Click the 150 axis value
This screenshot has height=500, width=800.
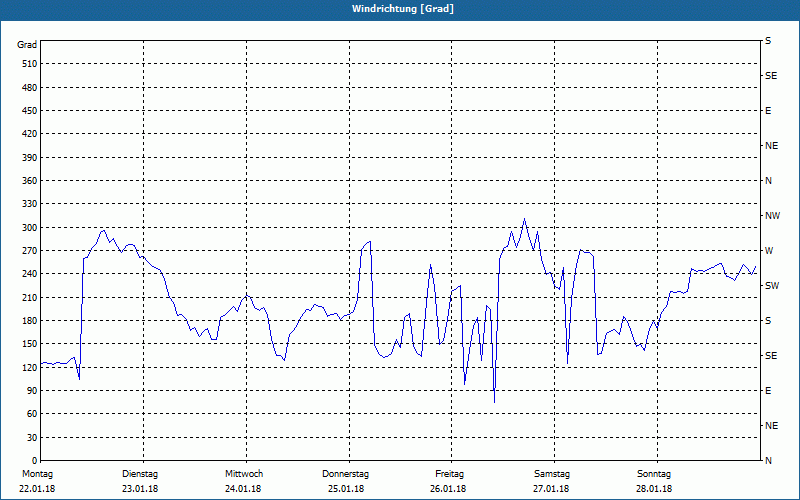tap(30, 344)
